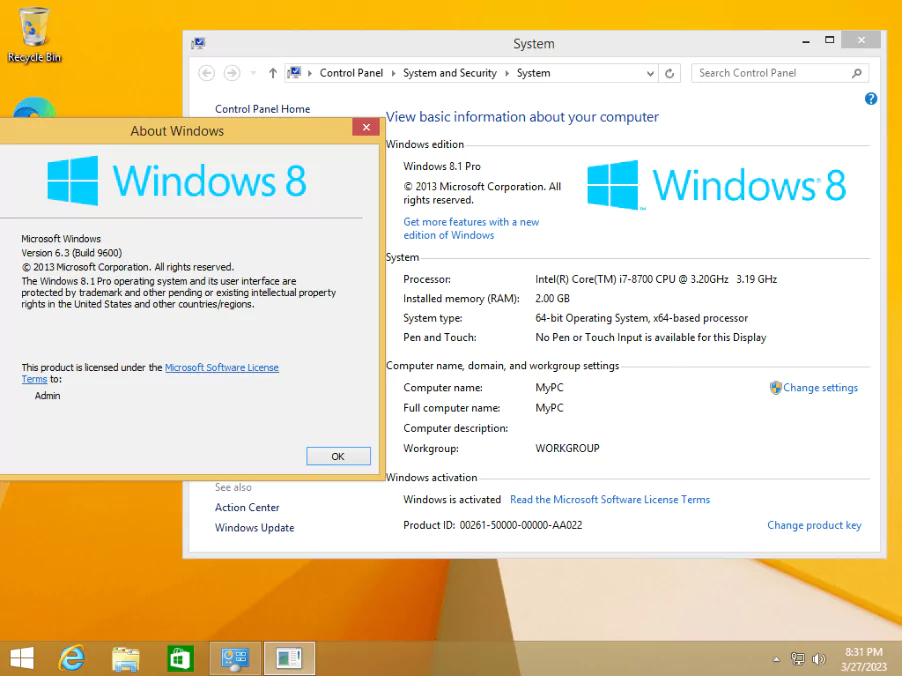Screen dimensions: 902x676
Task: Click the search magnifier icon
Action: click(857, 73)
